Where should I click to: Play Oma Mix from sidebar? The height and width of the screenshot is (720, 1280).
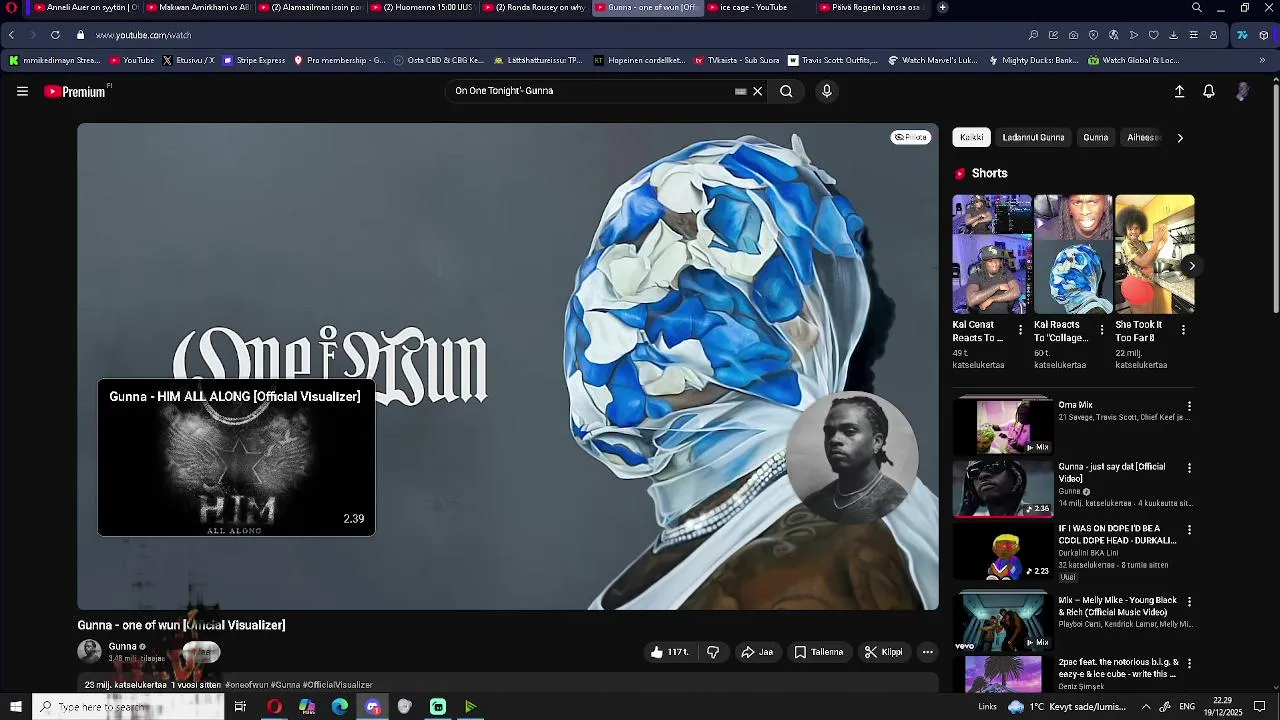click(1003, 426)
